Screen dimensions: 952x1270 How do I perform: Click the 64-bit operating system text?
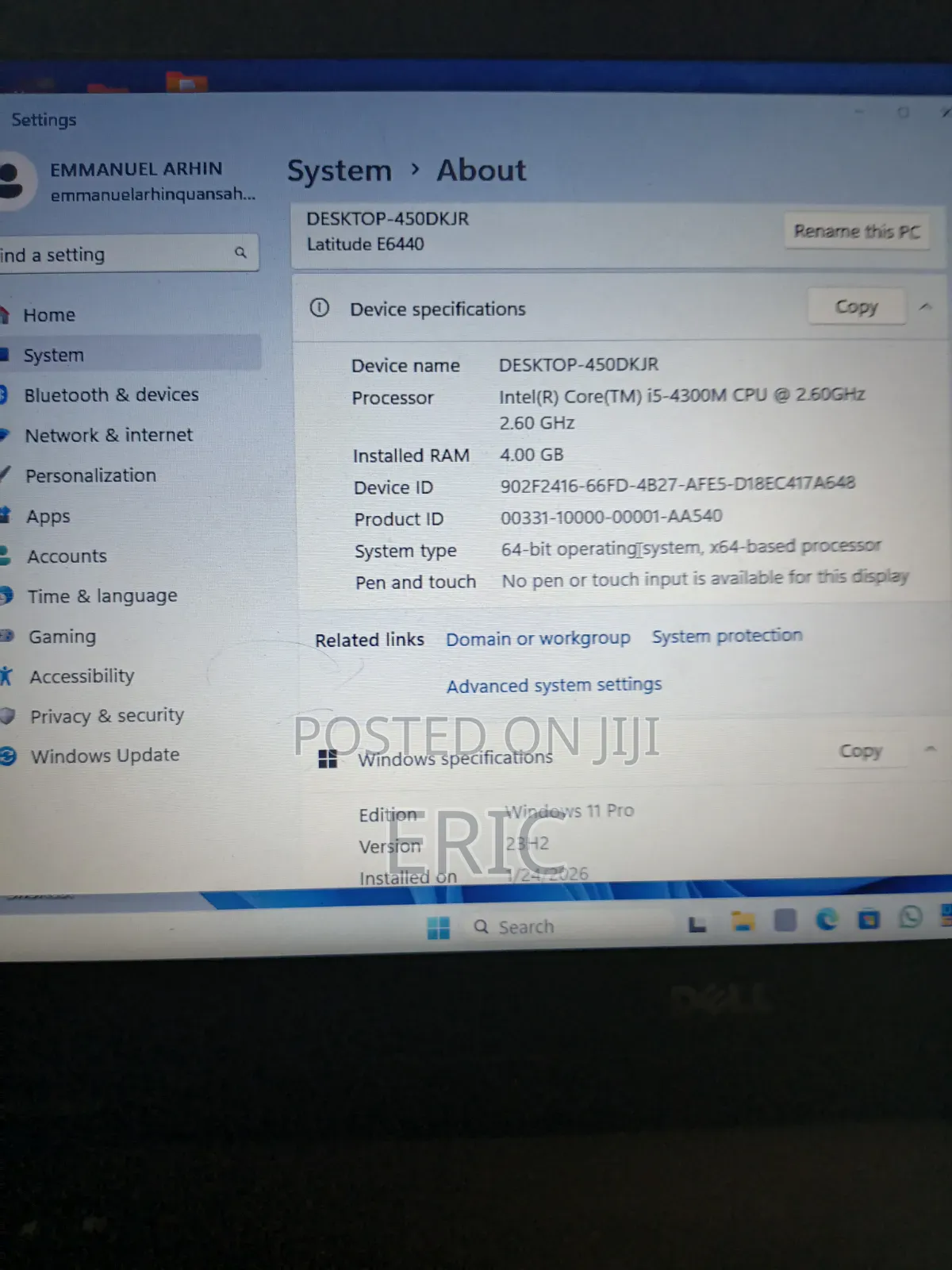point(691,548)
